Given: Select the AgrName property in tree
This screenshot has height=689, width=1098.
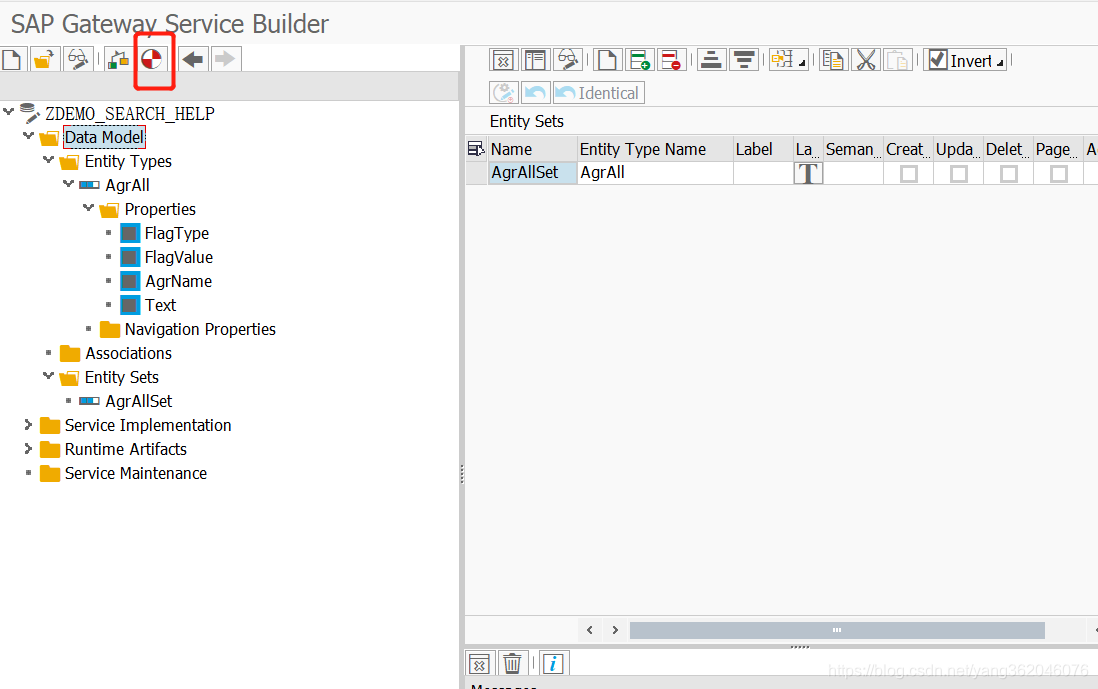Looking at the screenshot, I should tap(179, 281).
